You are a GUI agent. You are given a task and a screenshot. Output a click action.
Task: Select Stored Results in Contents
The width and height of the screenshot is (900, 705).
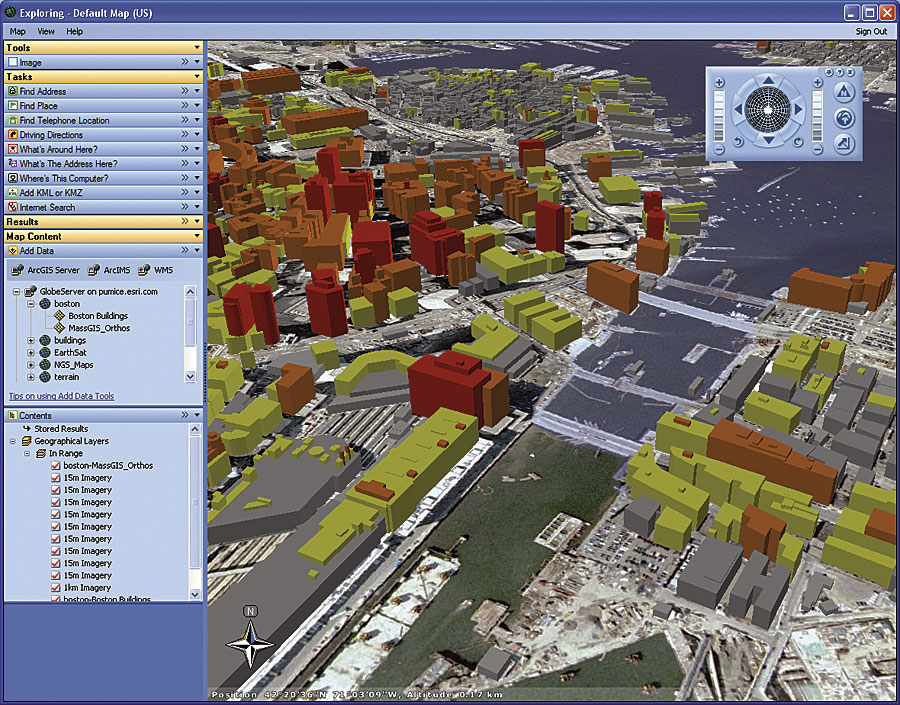coord(61,429)
